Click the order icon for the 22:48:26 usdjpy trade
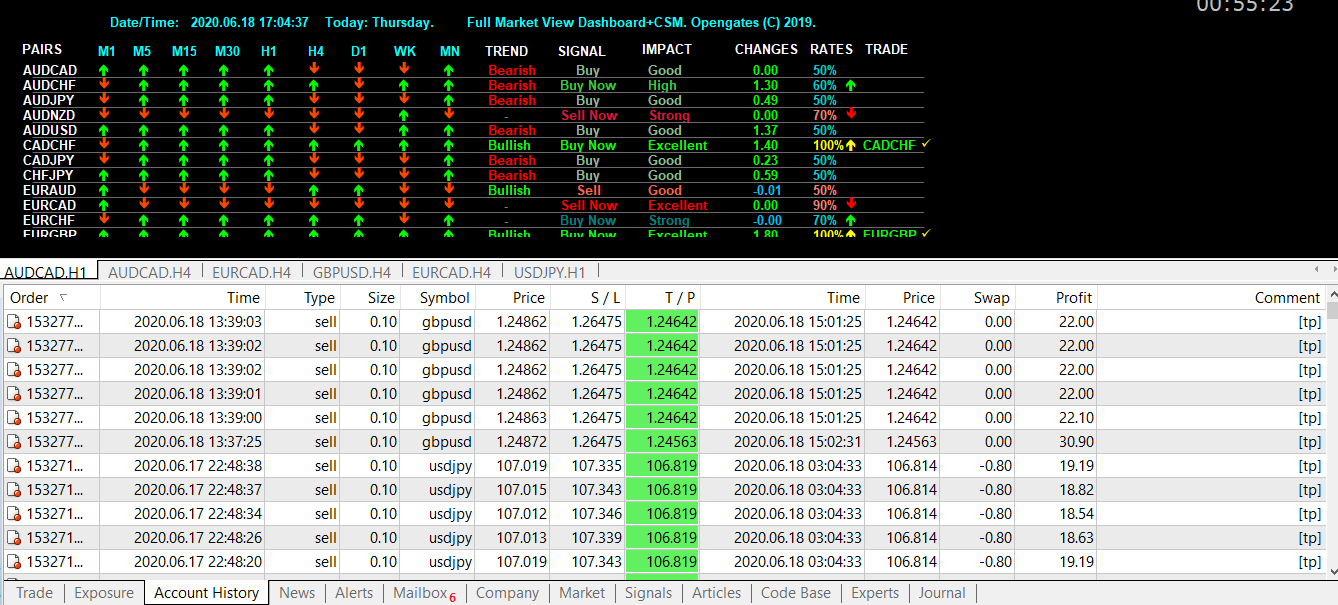1338x605 pixels. tap(15, 538)
